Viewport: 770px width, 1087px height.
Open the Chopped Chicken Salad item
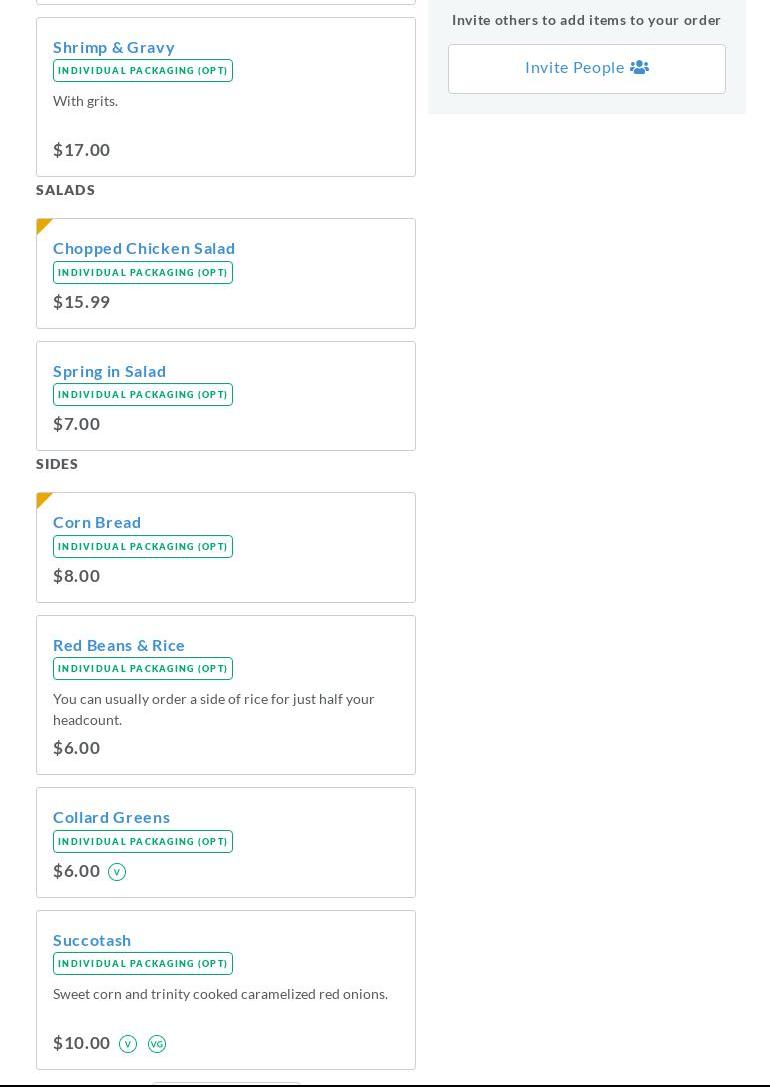(x=144, y=248)
